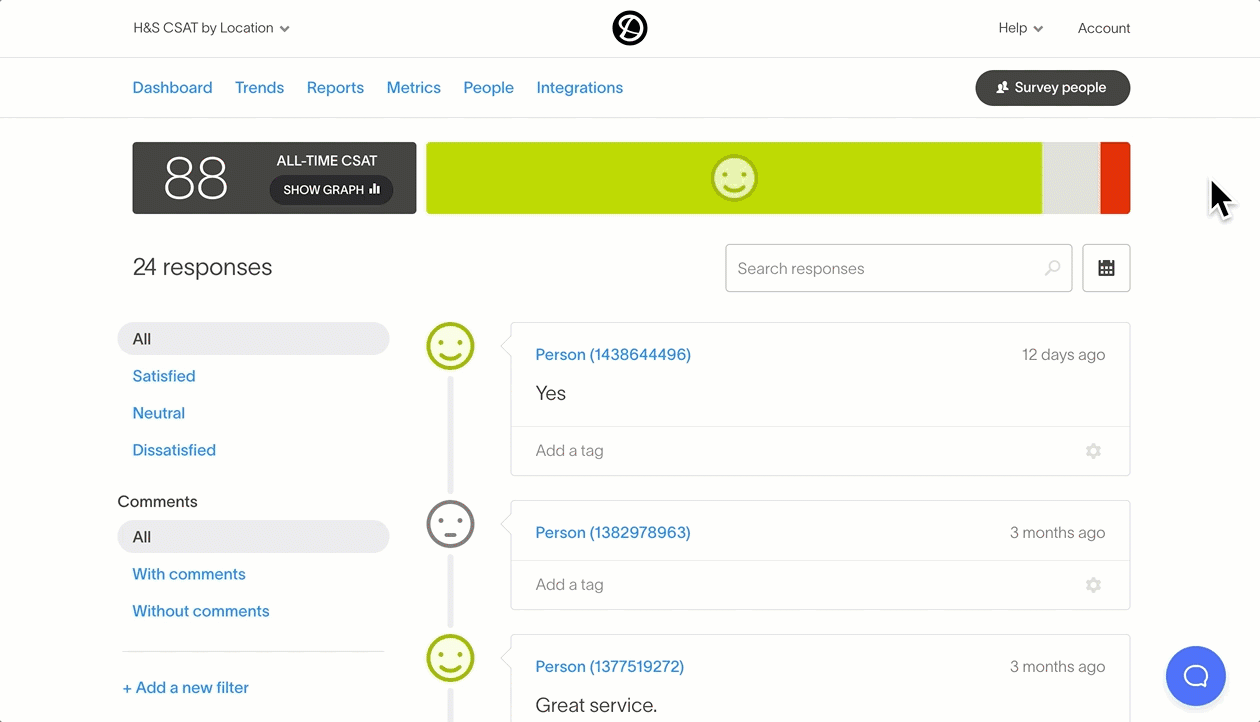Open the People tab
Viewport: 1260px width, 722px height.
(488, 87)
